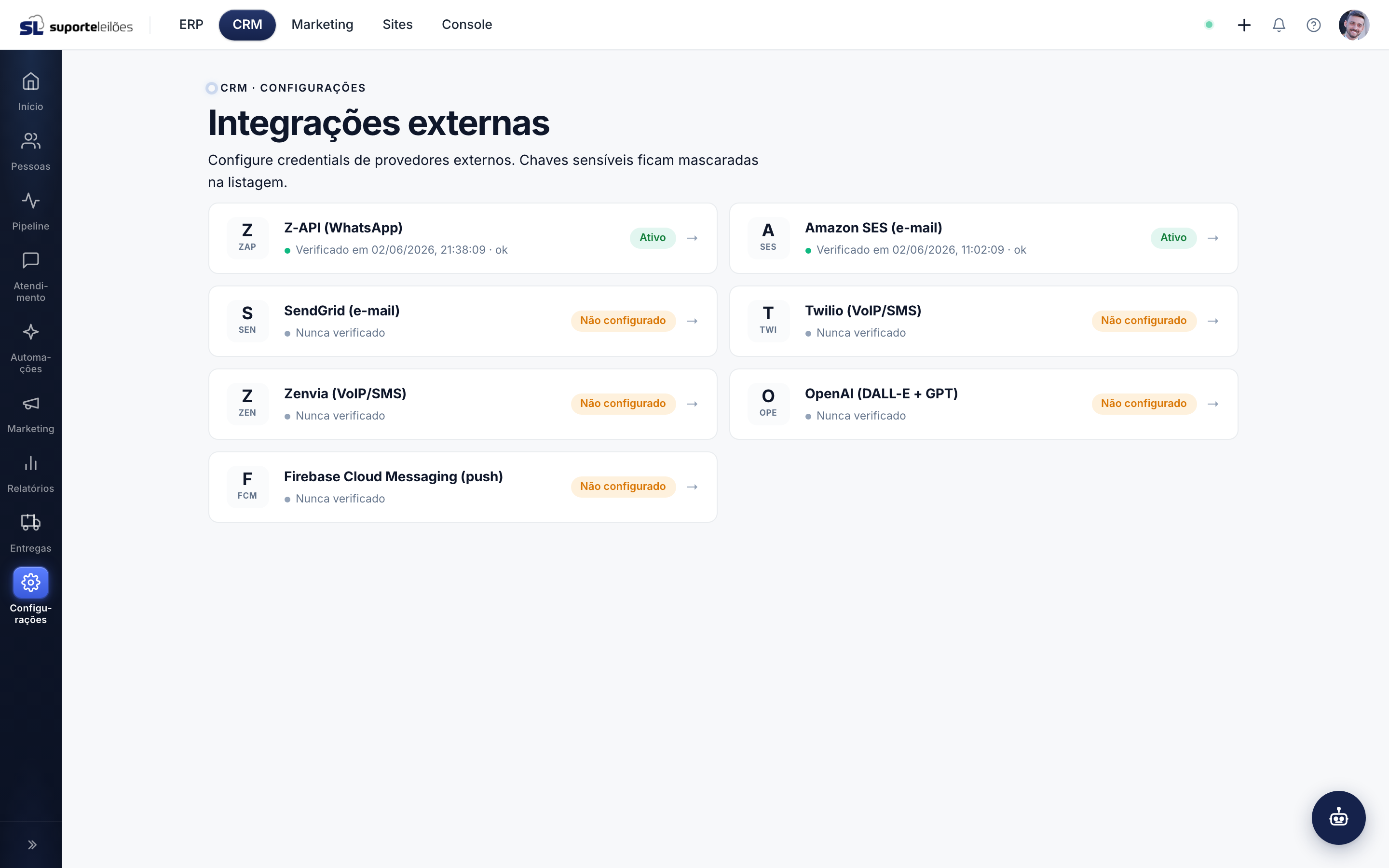Click OpenAI Não configurado badge
Viewport: 1389px width, 868px height.
click(x=1144, y=404)
